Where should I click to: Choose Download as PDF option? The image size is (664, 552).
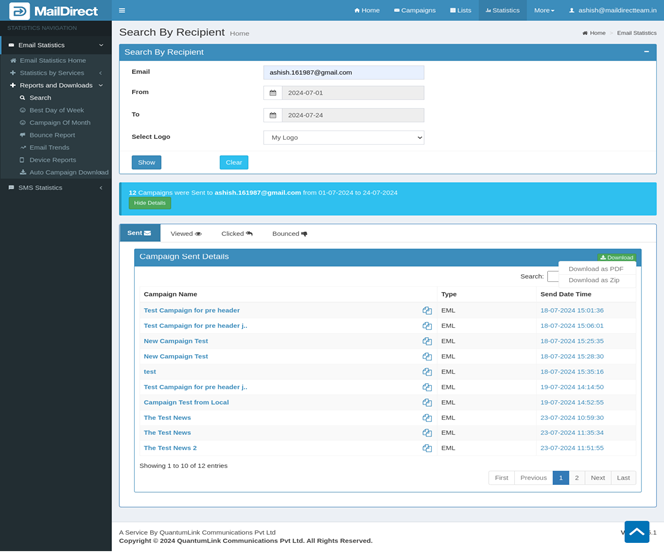tap(595, 269)
